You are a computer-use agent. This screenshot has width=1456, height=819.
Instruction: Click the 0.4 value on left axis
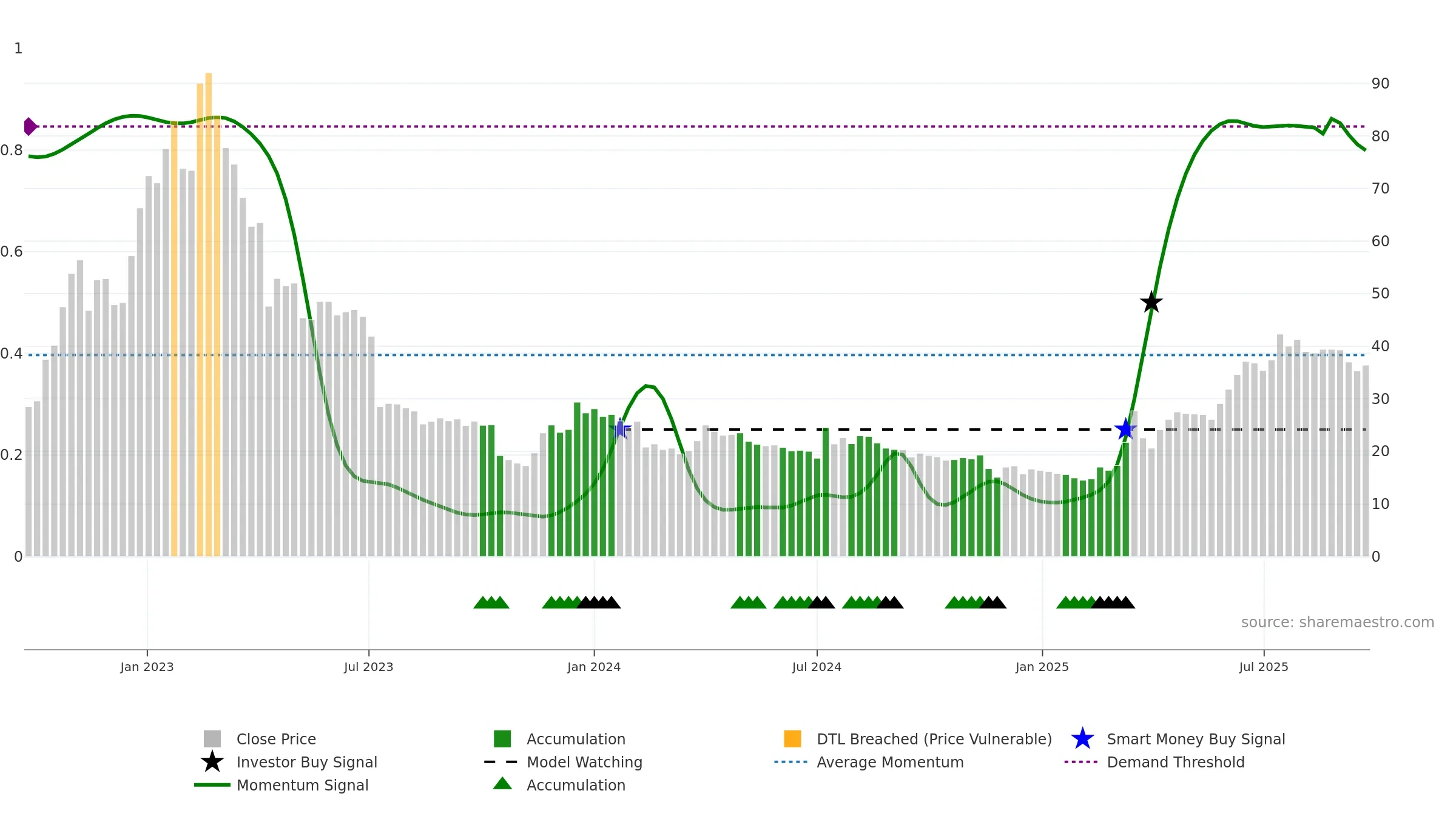[12, 354]
